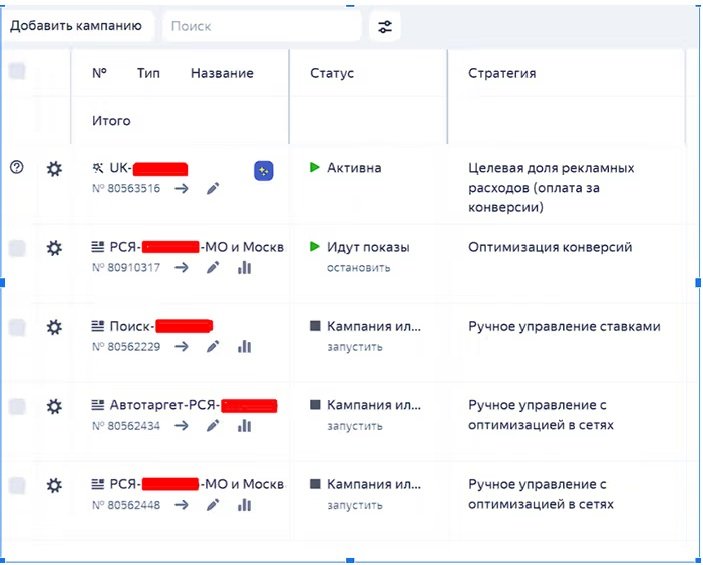Select checkbox for campaign 80562448
The height and width of the screenshot is (565, 703).
[x=17, y=486]
